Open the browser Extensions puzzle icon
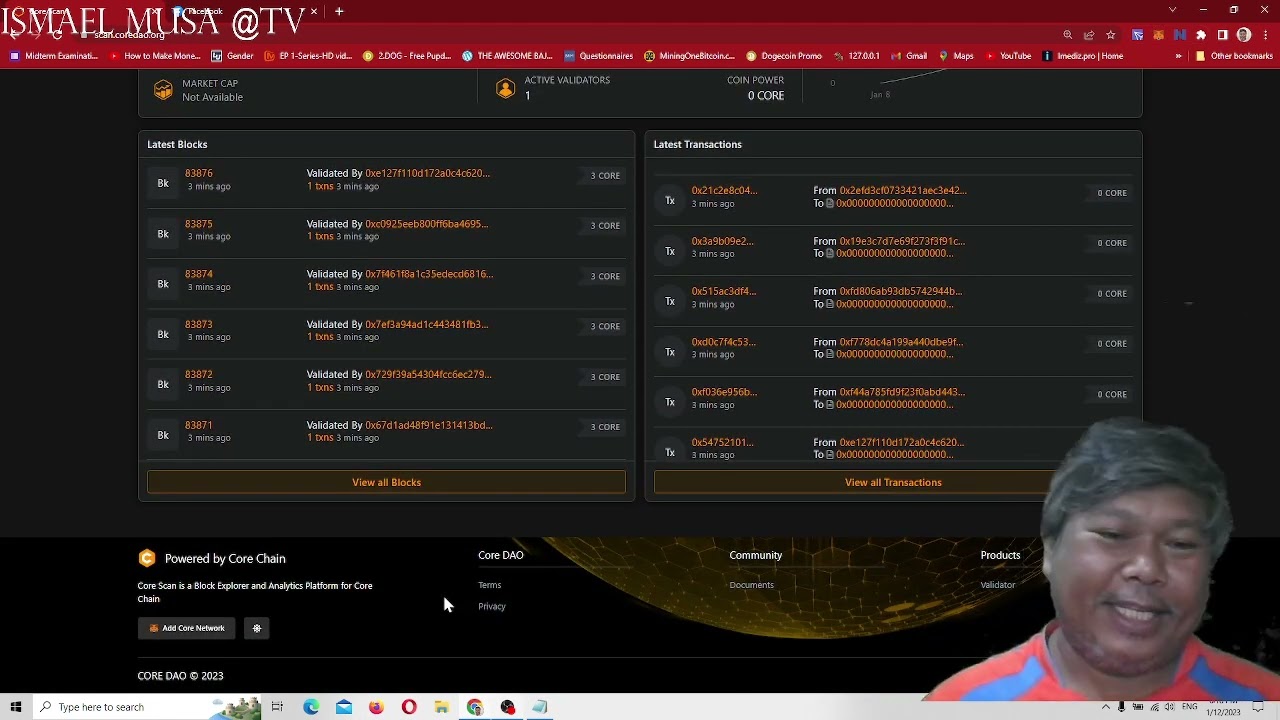Viewport: 1280px width, 720px height. [1201, 35]
